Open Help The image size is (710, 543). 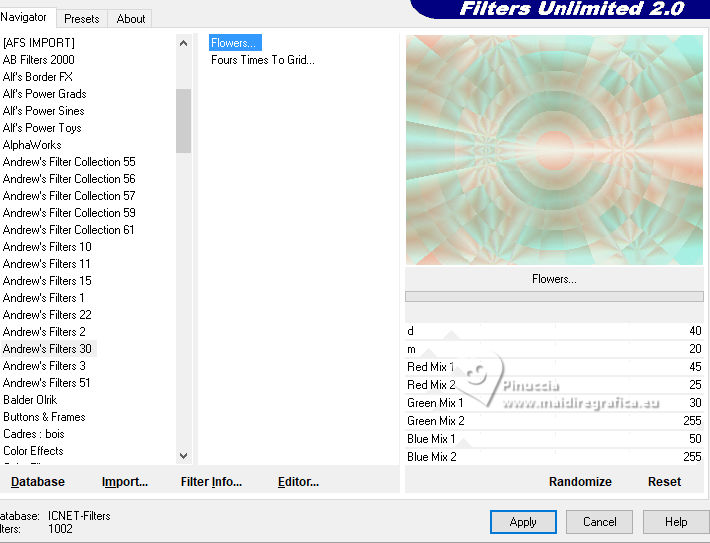click(x=676, y=522)
